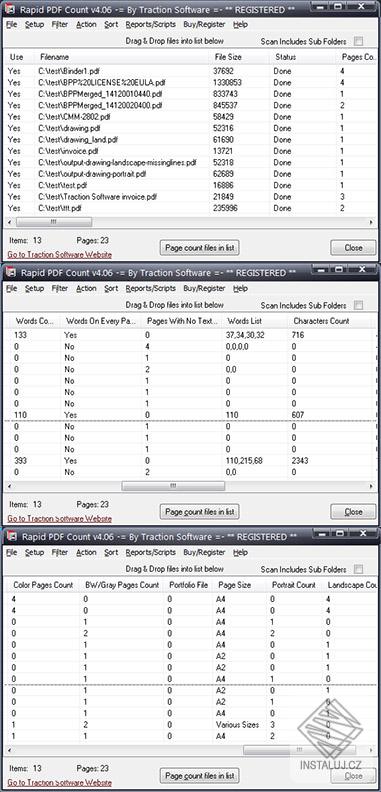Toggle Scan Includes Sub Folders in top window
381x792 pixels.
(x=358, y=41)
